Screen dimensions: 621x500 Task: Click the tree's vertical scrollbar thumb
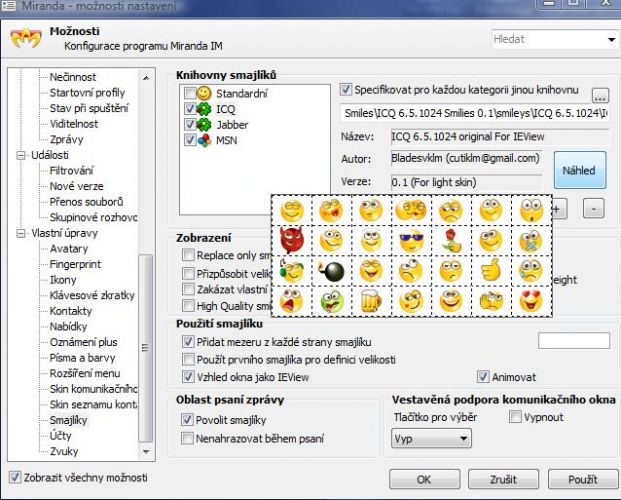click(145, 349)
